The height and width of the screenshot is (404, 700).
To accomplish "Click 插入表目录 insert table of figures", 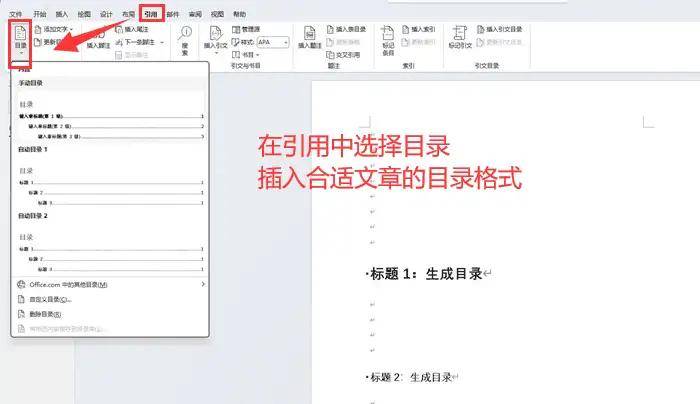I will (346, 29).
